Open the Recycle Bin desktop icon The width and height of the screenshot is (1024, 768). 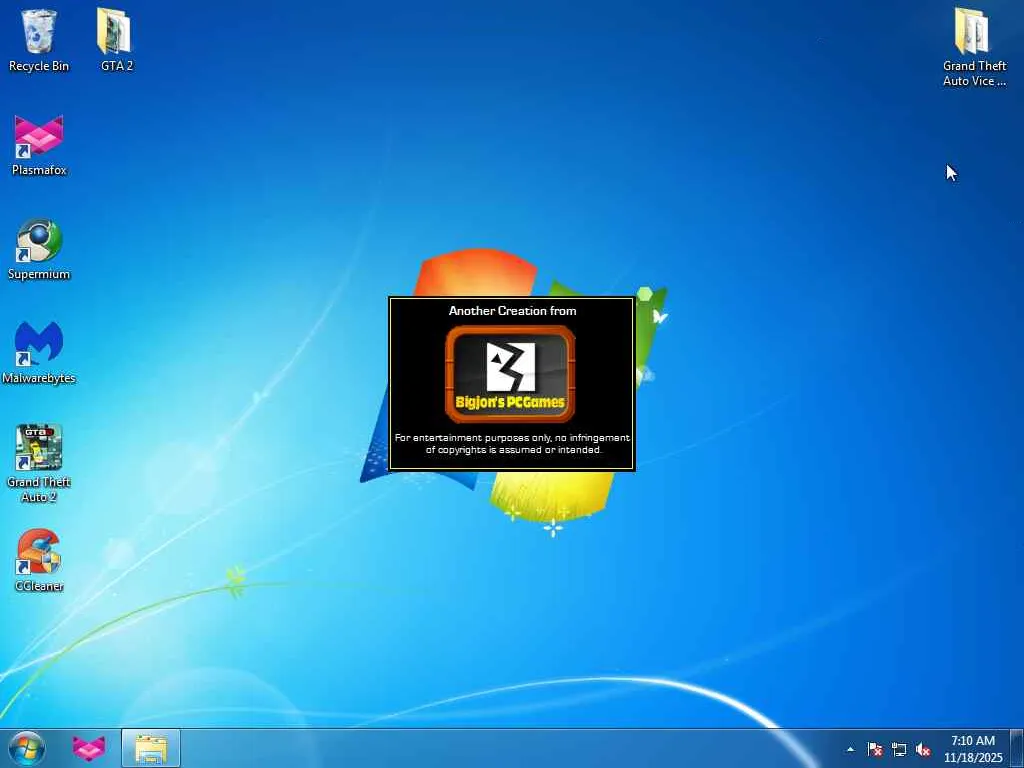[39, 40]
